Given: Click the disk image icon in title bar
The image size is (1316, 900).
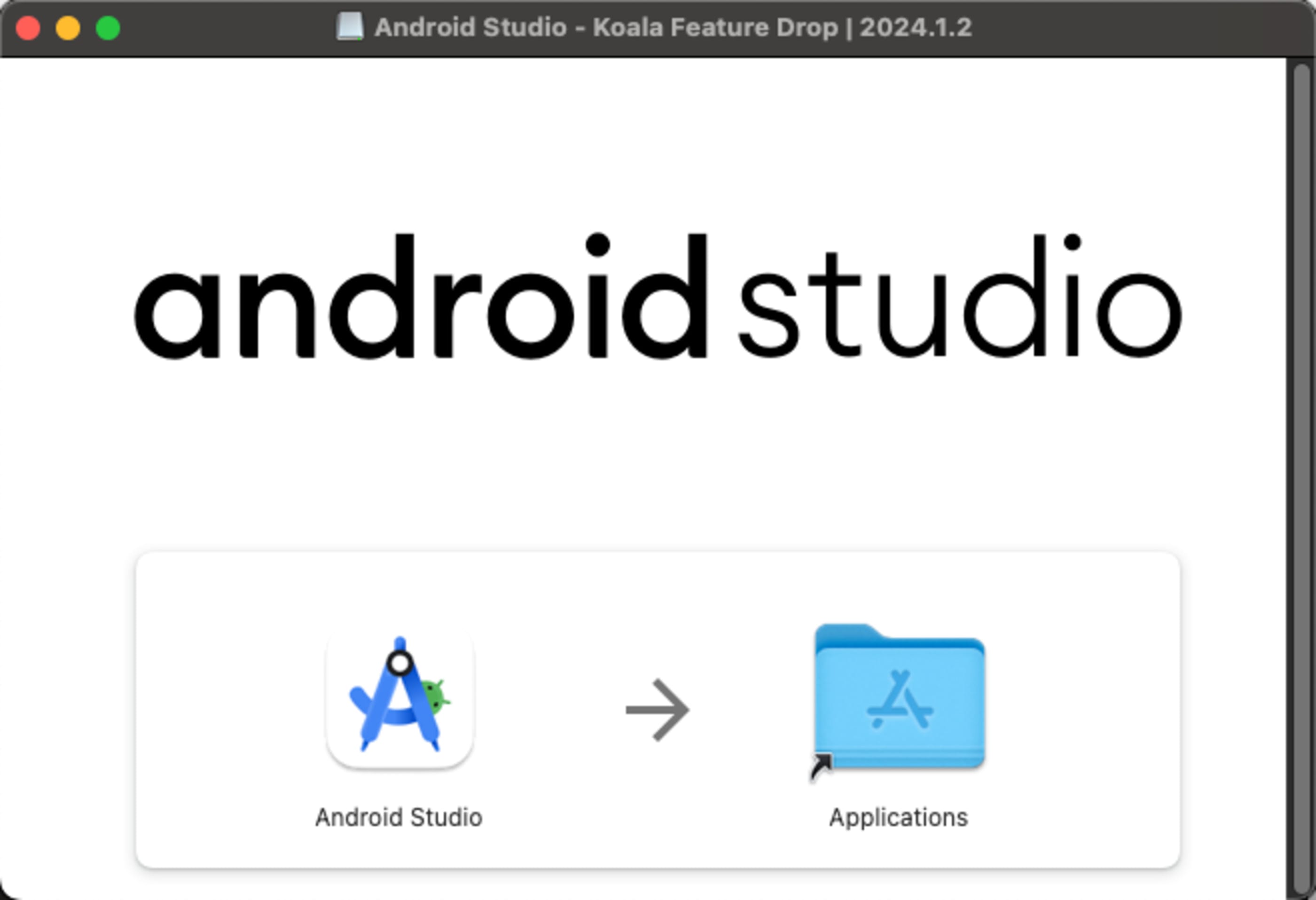Looking at the screenshot, I should [349, 27].
